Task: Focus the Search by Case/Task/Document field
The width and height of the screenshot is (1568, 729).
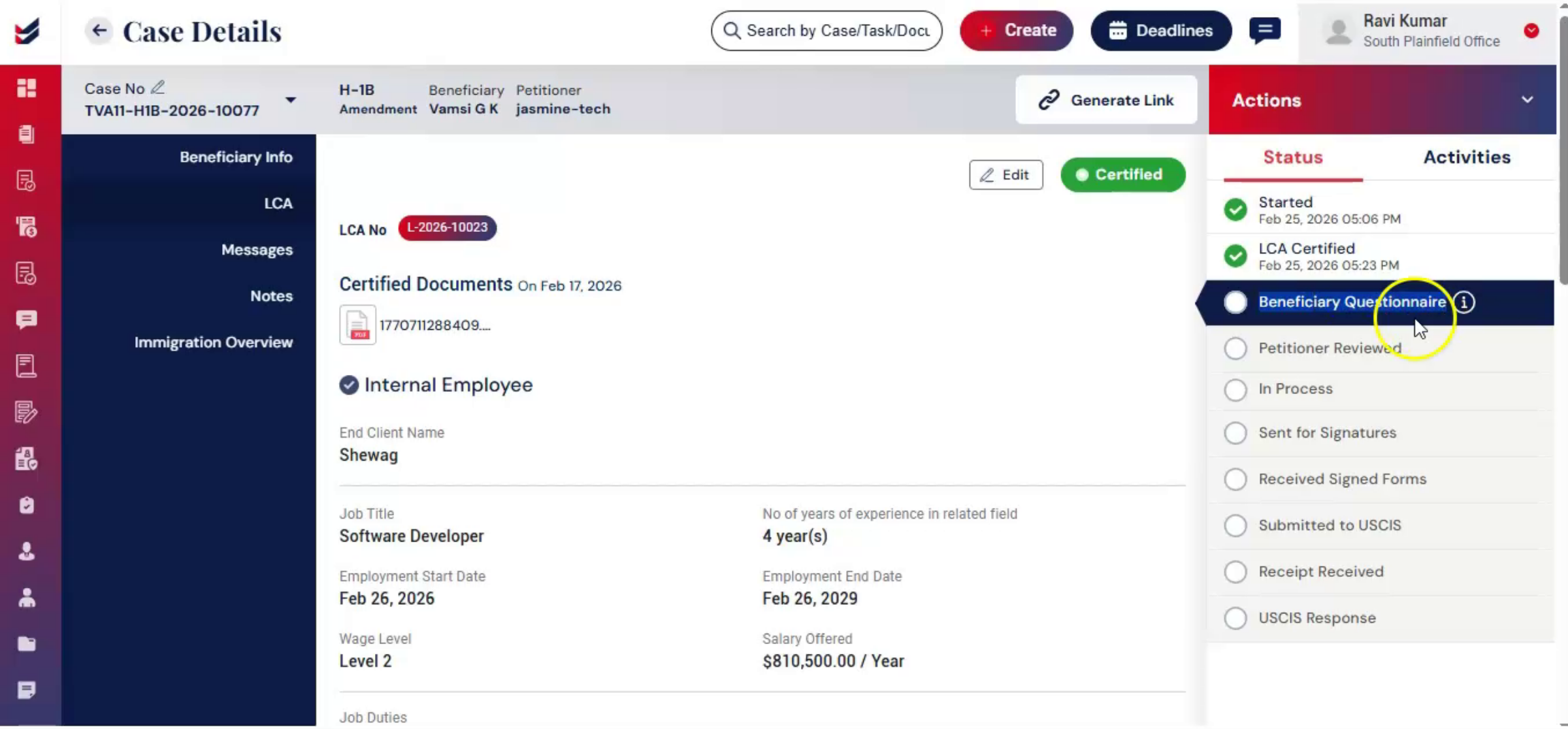Action: tap(826, 31)
